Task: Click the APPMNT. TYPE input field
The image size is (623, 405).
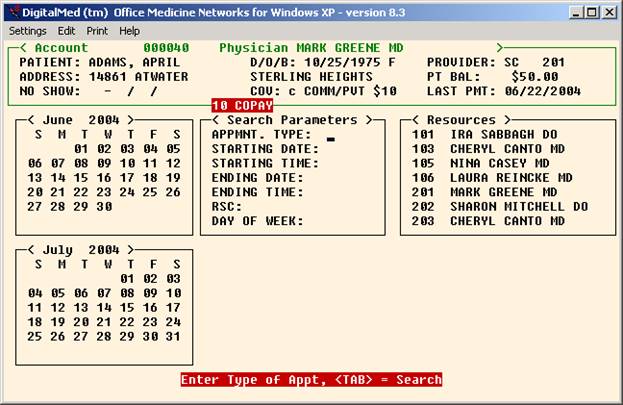Action: pos(331,135)
